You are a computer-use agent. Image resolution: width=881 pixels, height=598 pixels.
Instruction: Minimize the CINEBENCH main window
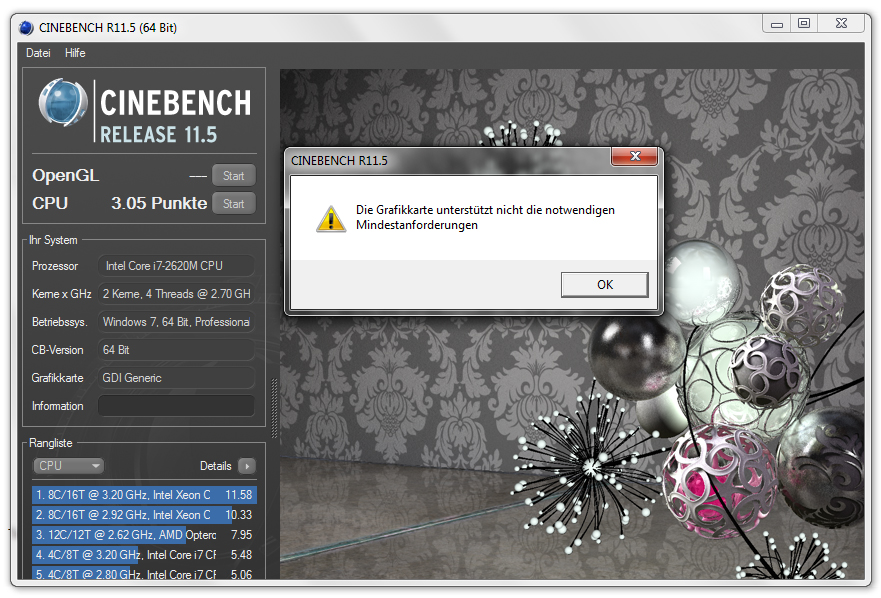click(777, 24)
